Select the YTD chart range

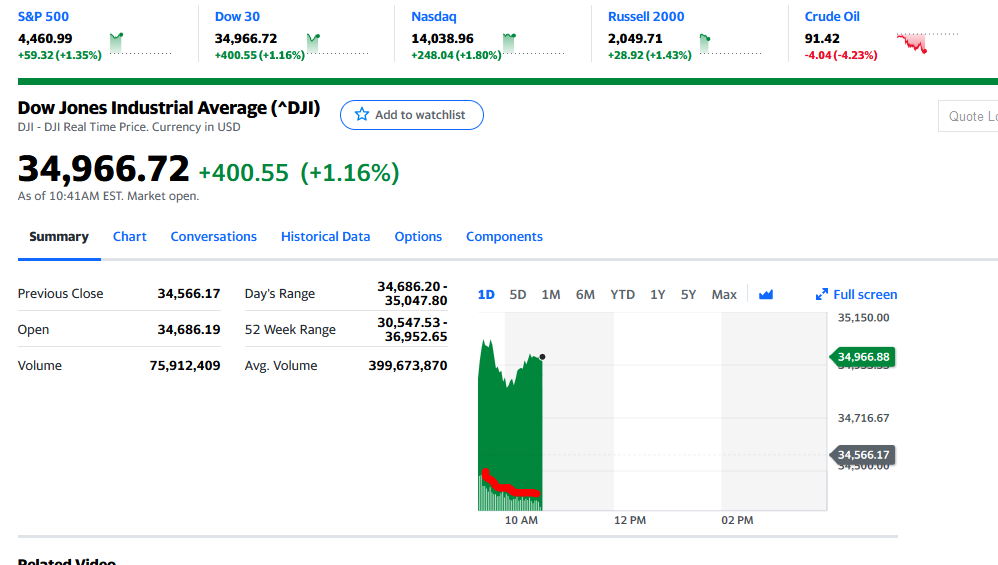(x=622, y=295)
